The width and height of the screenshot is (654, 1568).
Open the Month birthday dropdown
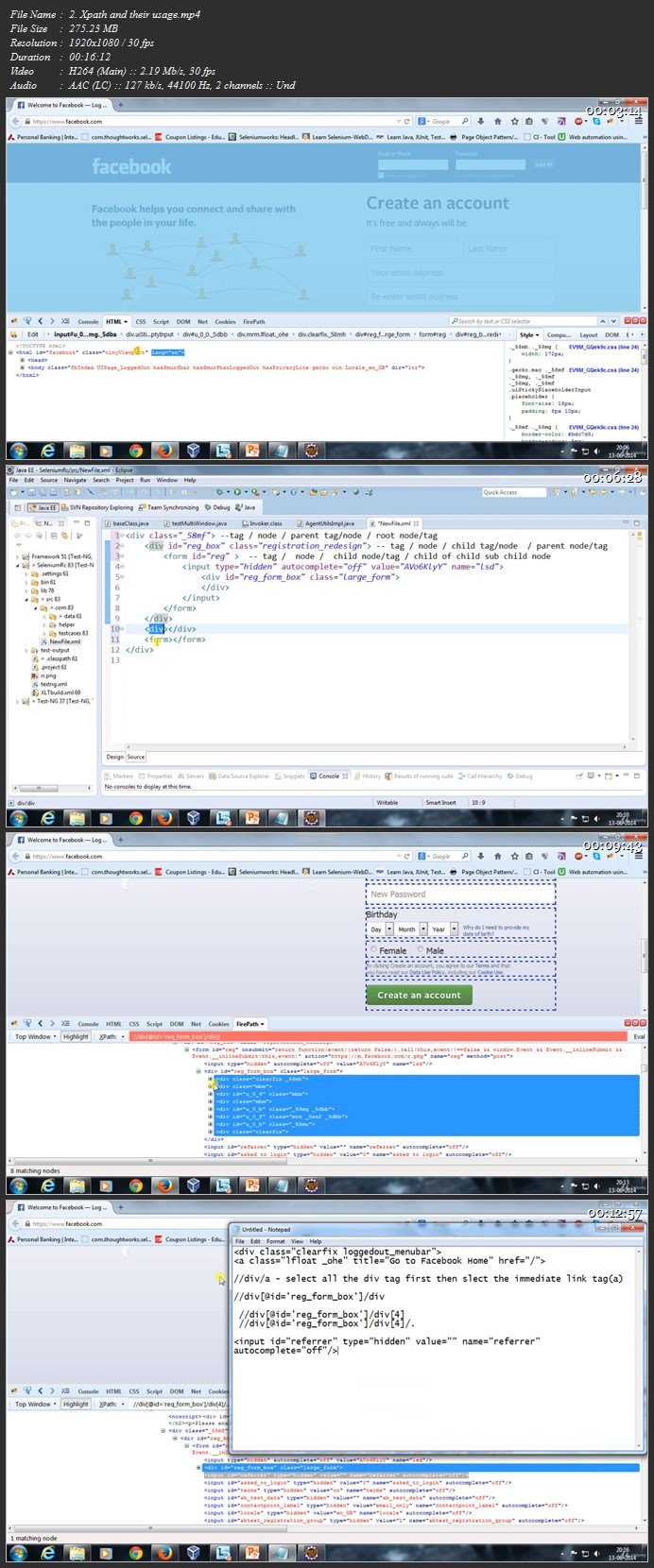(x=410, y=929)
